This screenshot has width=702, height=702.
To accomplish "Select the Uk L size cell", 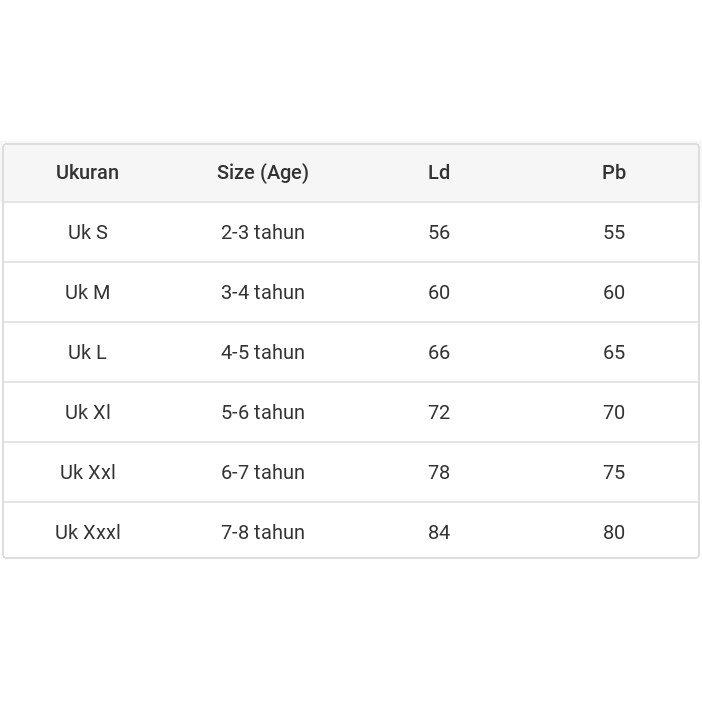I will pyautogui.click(x=87, y=352).
